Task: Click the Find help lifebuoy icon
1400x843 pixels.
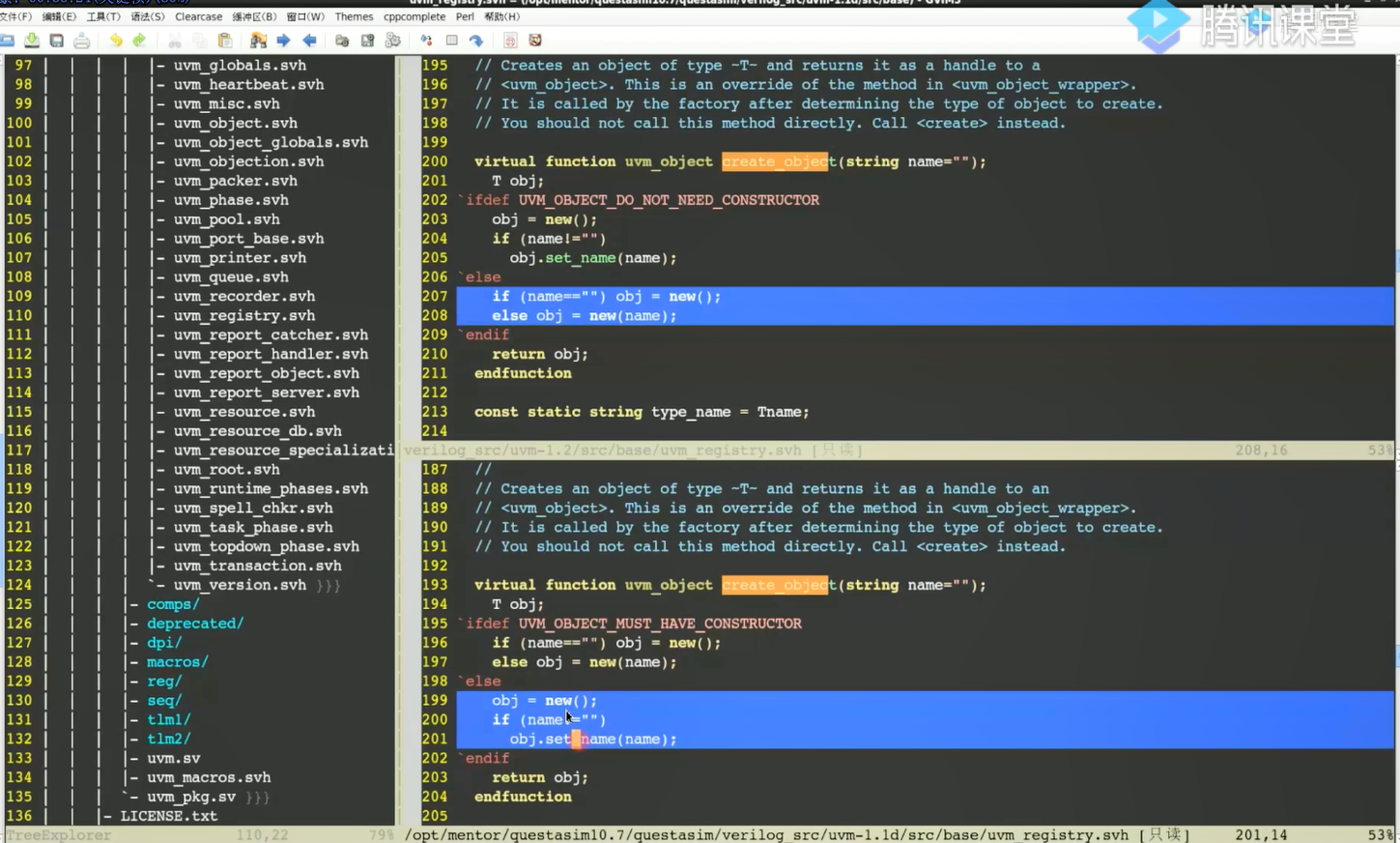Action: [535, 41]
